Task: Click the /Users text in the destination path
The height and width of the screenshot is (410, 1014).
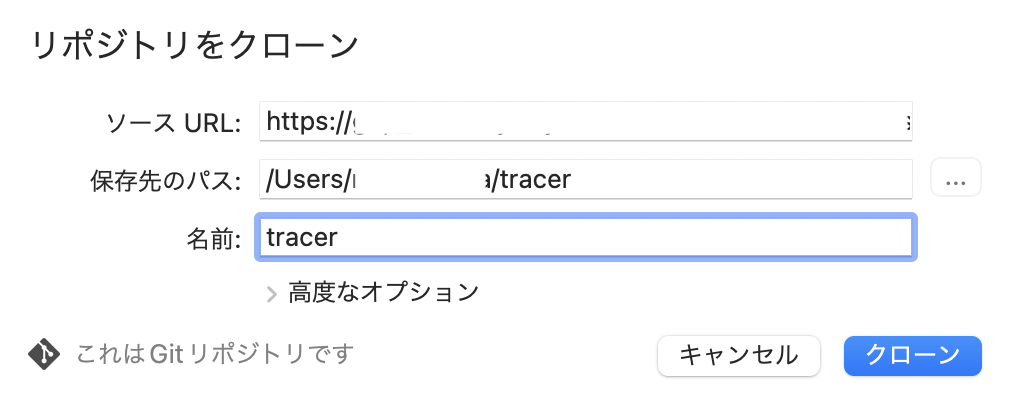Action: tap(306, 180)
